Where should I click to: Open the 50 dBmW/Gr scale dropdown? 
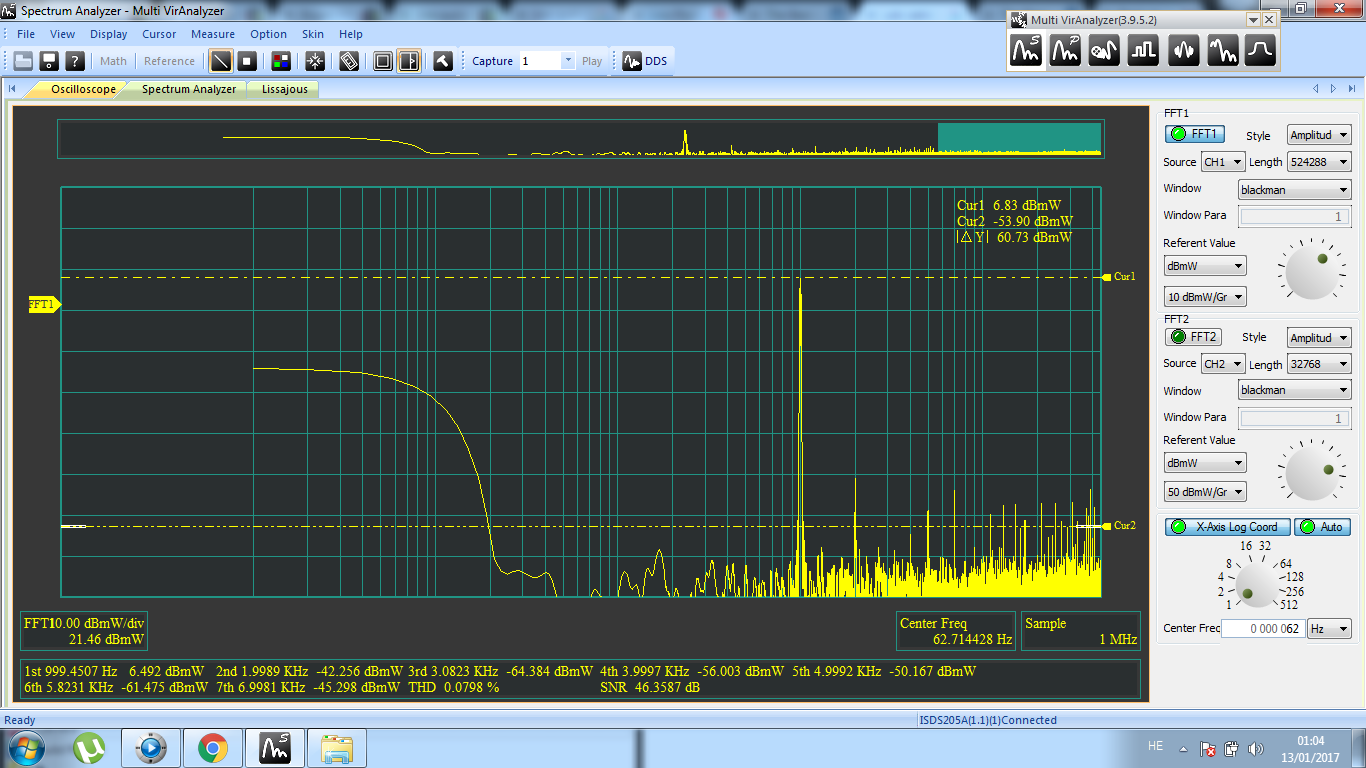[1205, 492]
